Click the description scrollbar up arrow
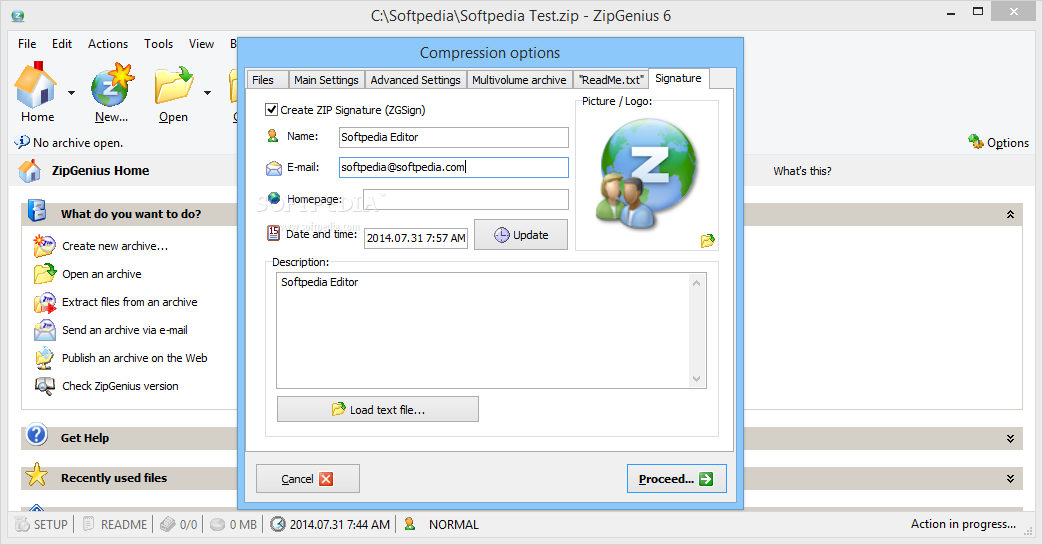 point(696,283)
